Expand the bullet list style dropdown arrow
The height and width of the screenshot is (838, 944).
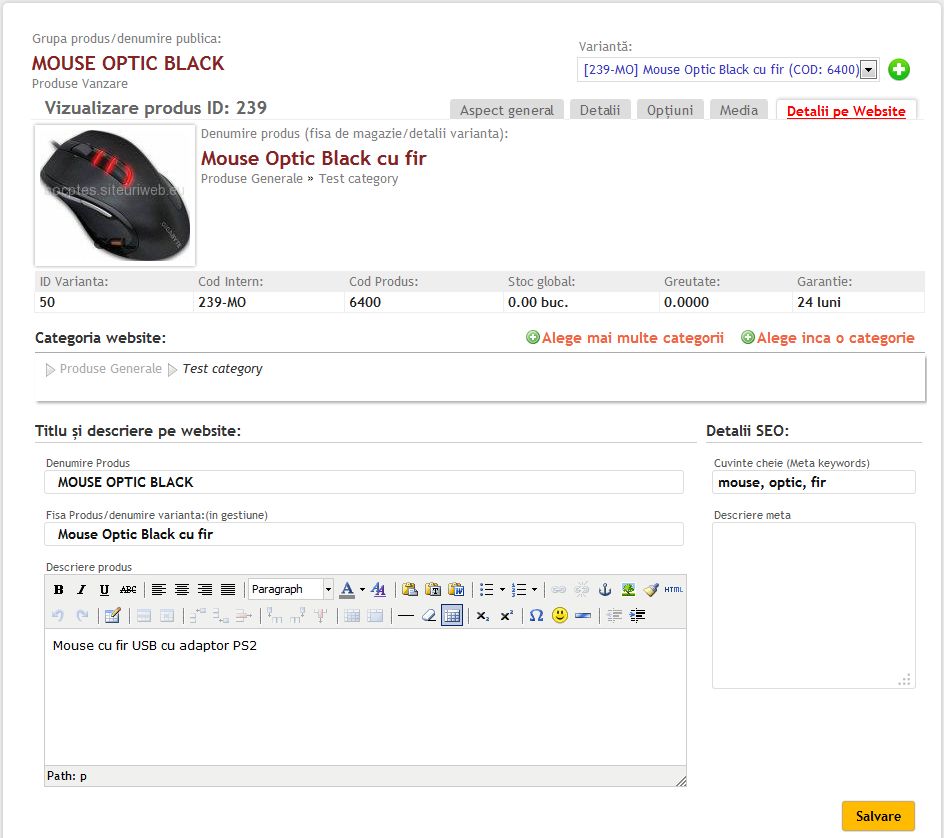(502, 590)
